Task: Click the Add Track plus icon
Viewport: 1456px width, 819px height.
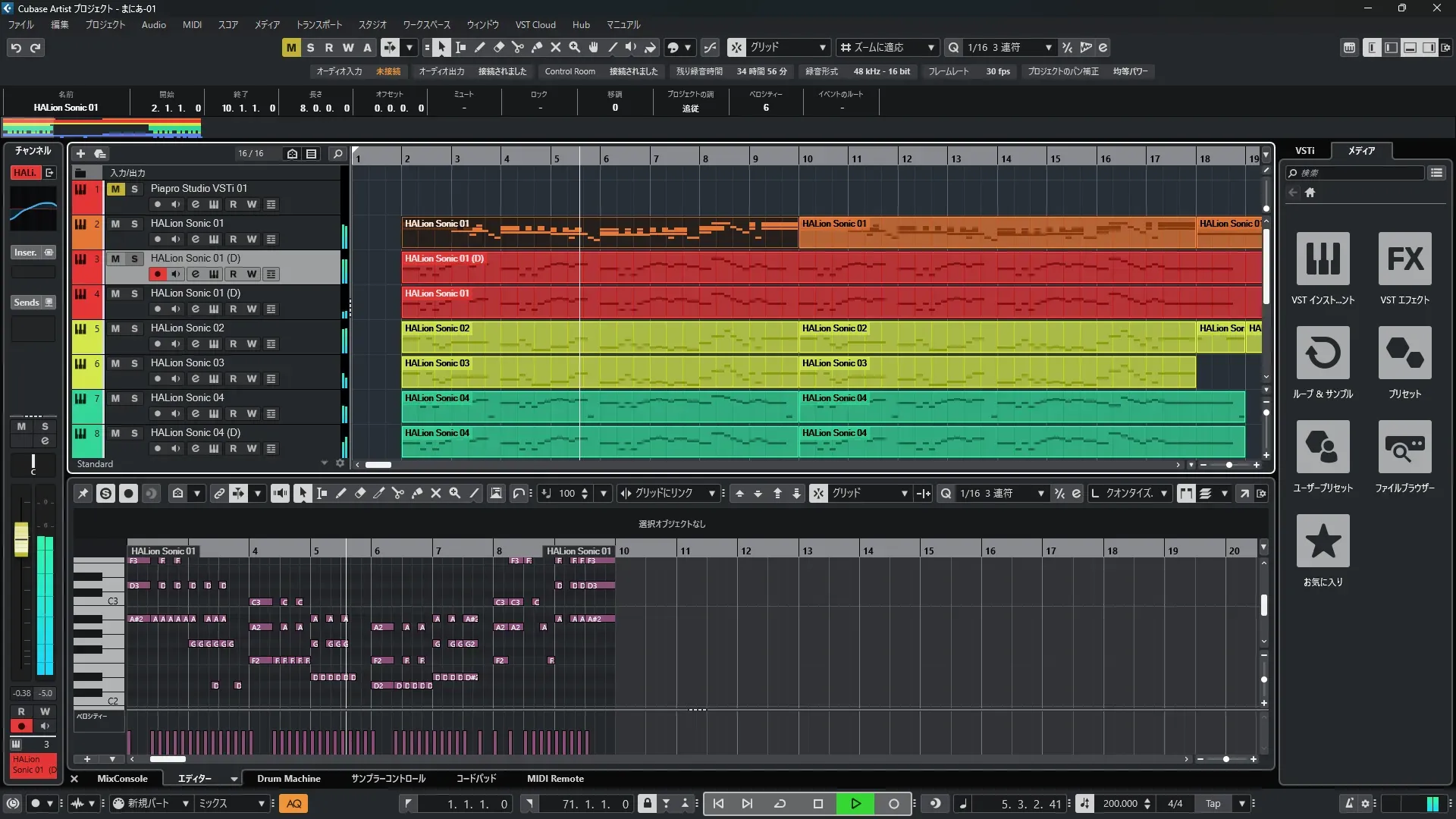Action: (80, 154)
